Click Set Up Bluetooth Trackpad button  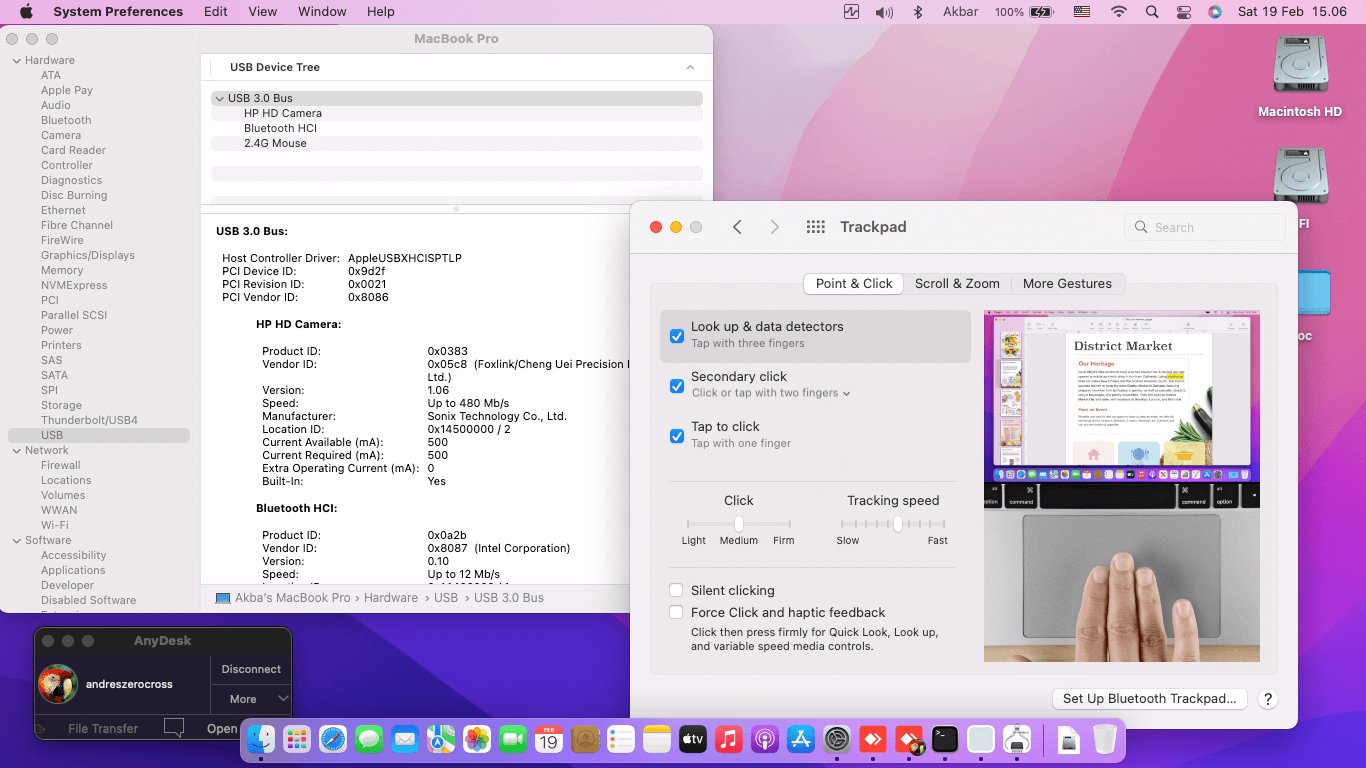pyautogui.click(x=1150, y=699)
